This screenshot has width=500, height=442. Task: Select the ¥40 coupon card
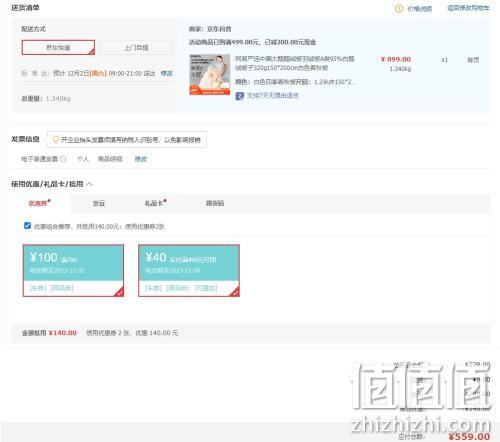click(189, 270)
